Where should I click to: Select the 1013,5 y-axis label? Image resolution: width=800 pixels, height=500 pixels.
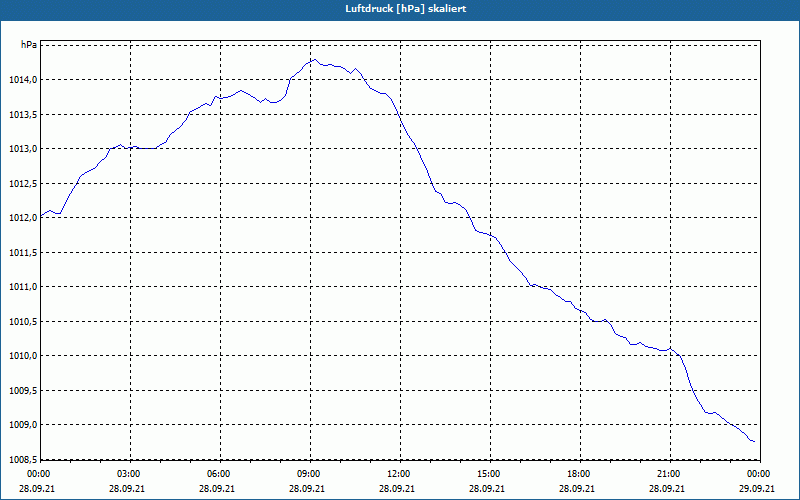(x=23, y=114)
